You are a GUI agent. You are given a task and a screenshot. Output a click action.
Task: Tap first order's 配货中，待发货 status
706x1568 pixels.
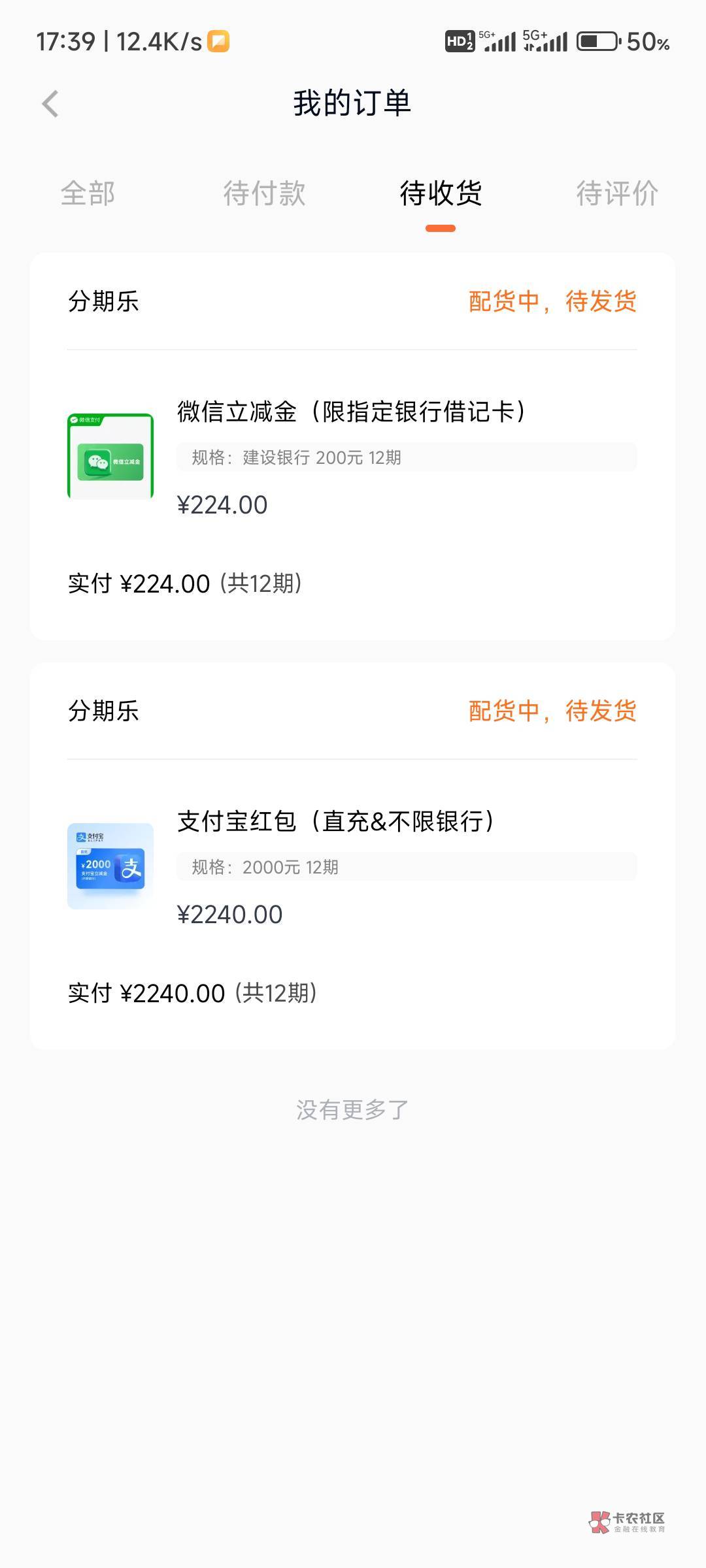click(x=552, y=302)
